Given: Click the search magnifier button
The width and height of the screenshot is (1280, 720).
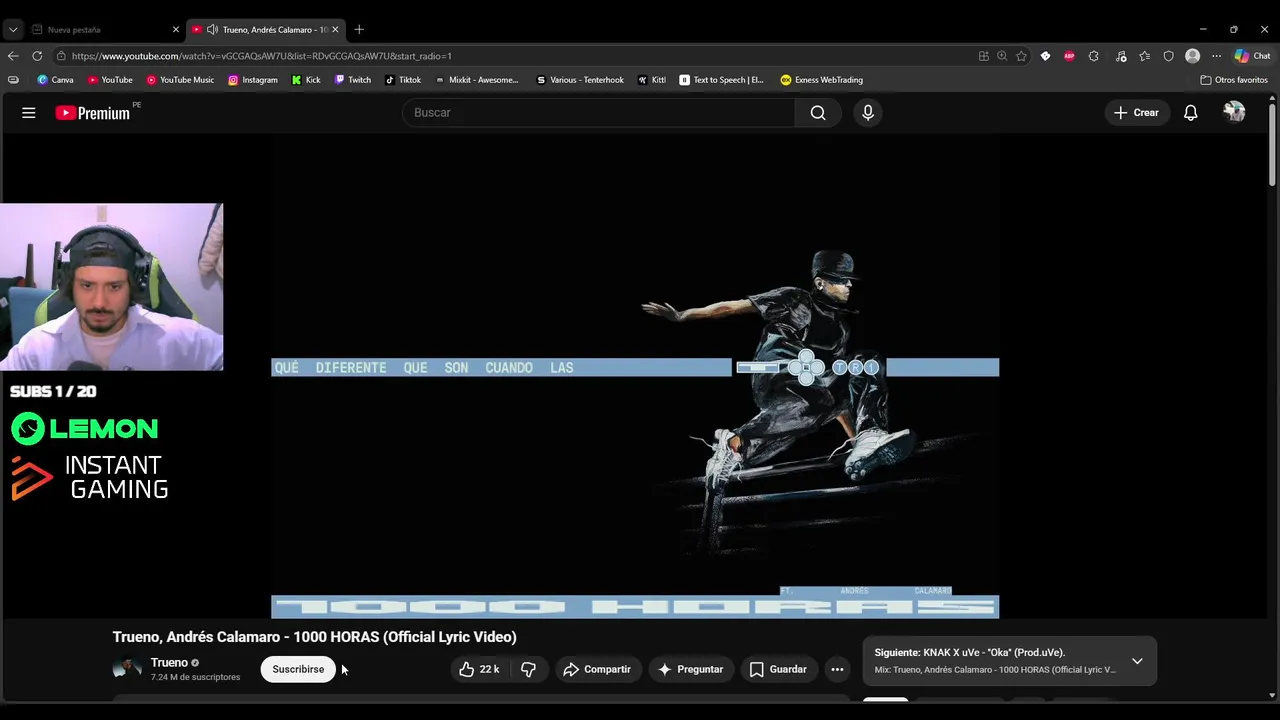Looking at the screenshot, I should coord(818,113).
